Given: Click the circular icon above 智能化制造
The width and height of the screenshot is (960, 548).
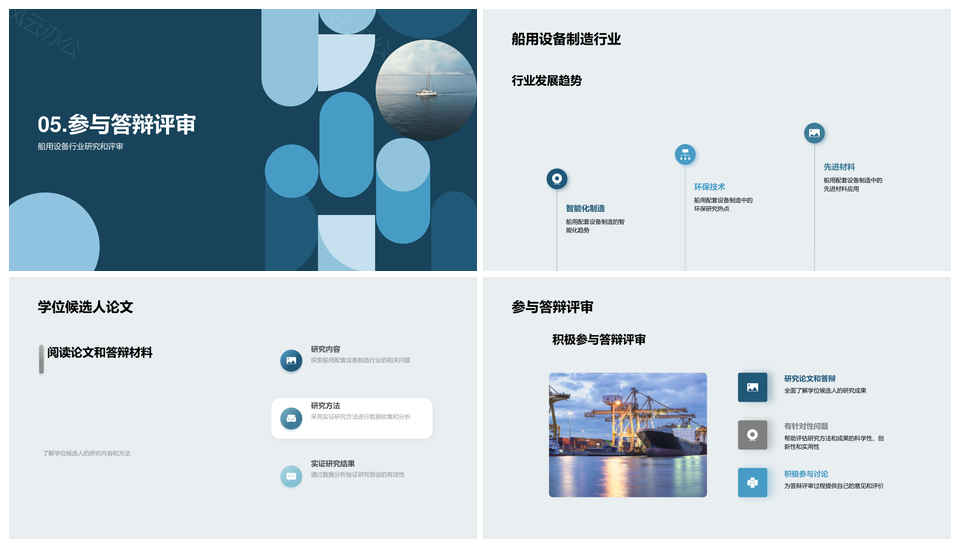Looking at the screenshot, I should click(557, 179).
